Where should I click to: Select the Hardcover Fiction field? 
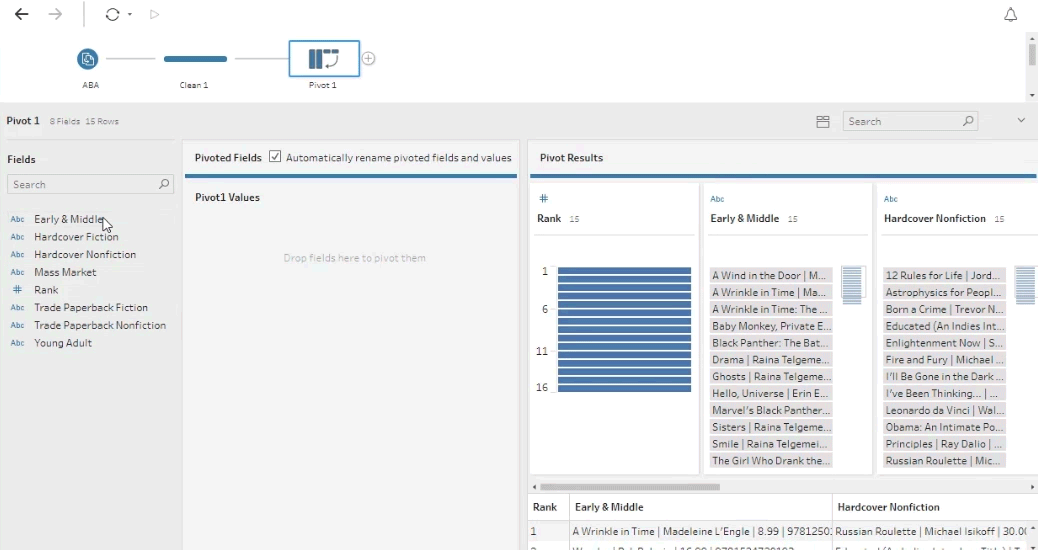coord(76,237)
